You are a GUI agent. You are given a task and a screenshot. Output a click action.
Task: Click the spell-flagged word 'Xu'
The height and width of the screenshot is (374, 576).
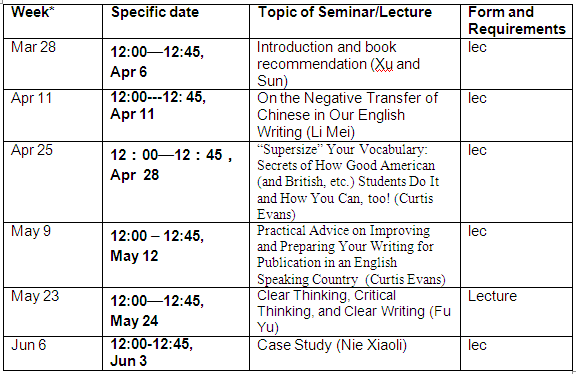(384, 65)
